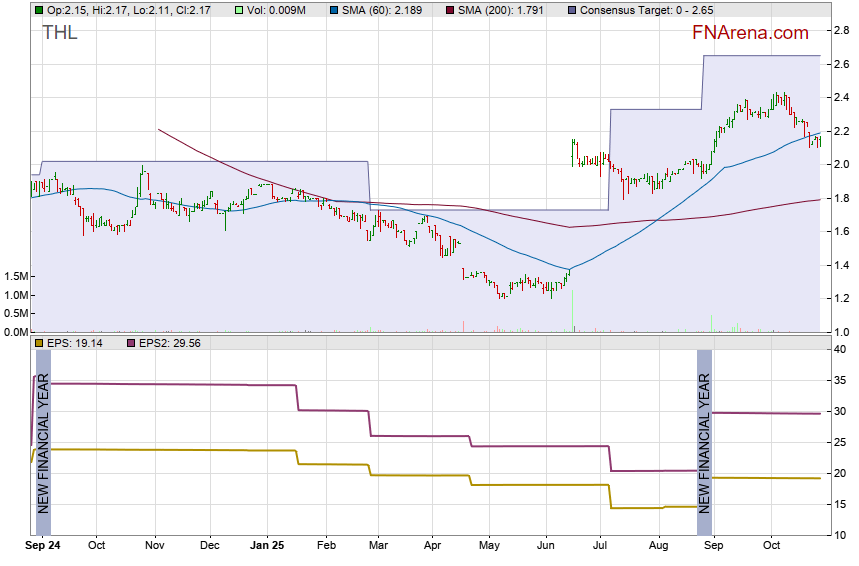
Task: Click the gold EPS legend swatch
Action: pos(38,343)
